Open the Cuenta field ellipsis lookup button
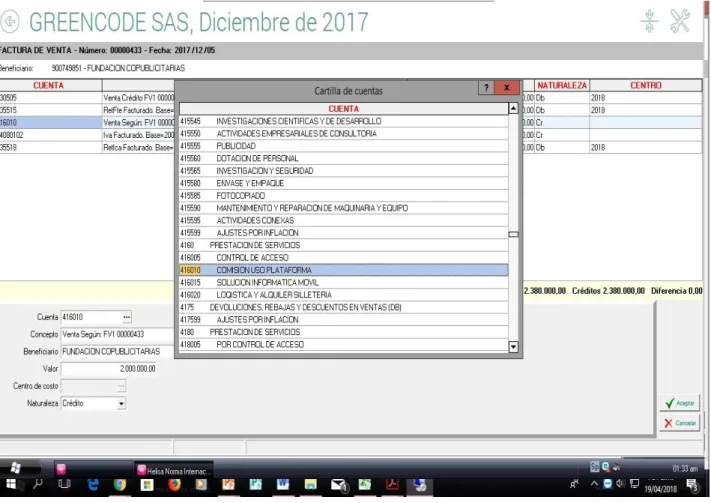The width and height of the screenshot is (711, 503). [x=127, y=317]
